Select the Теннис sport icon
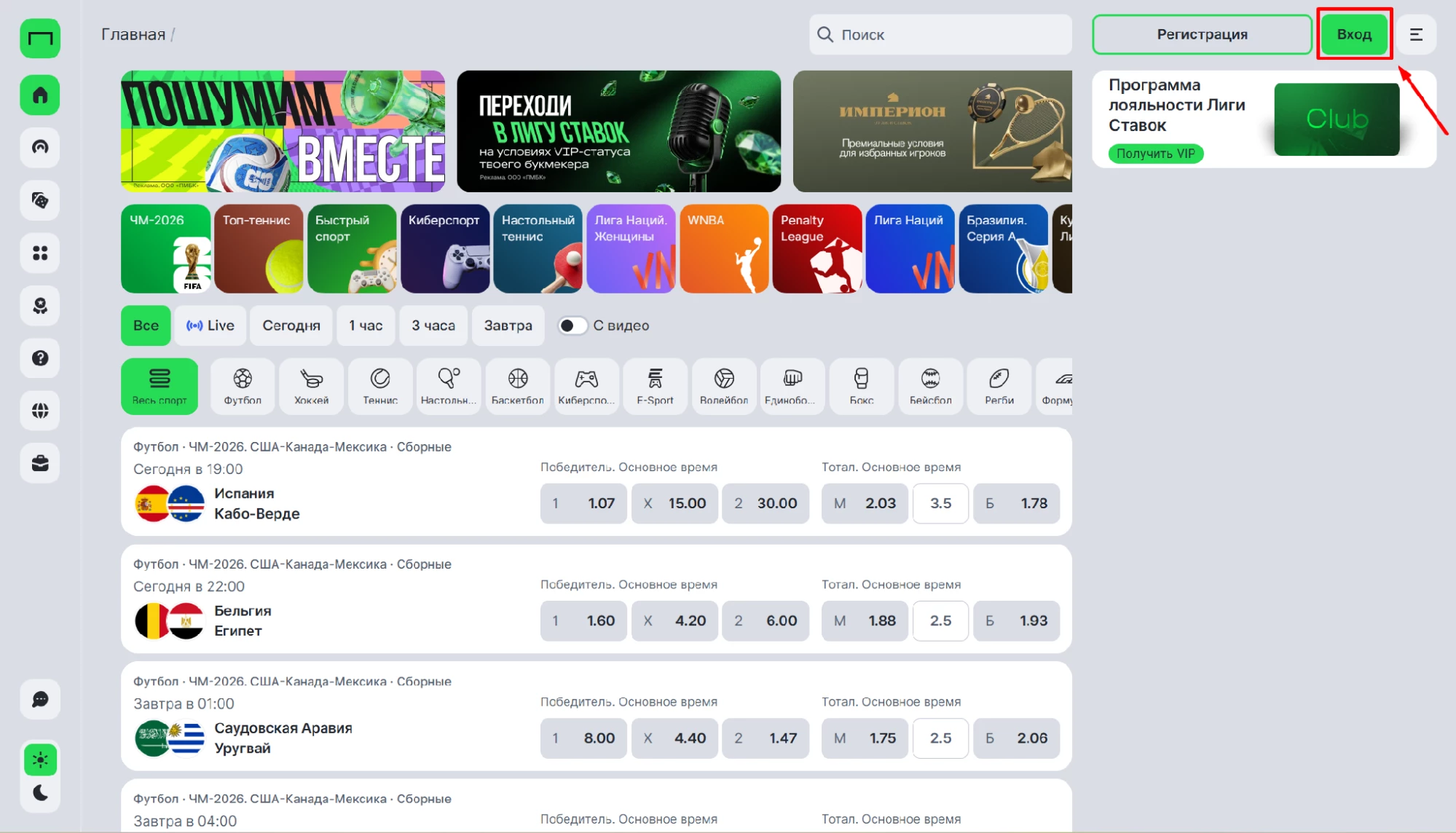1456x833 pixels. coord(380,386)
